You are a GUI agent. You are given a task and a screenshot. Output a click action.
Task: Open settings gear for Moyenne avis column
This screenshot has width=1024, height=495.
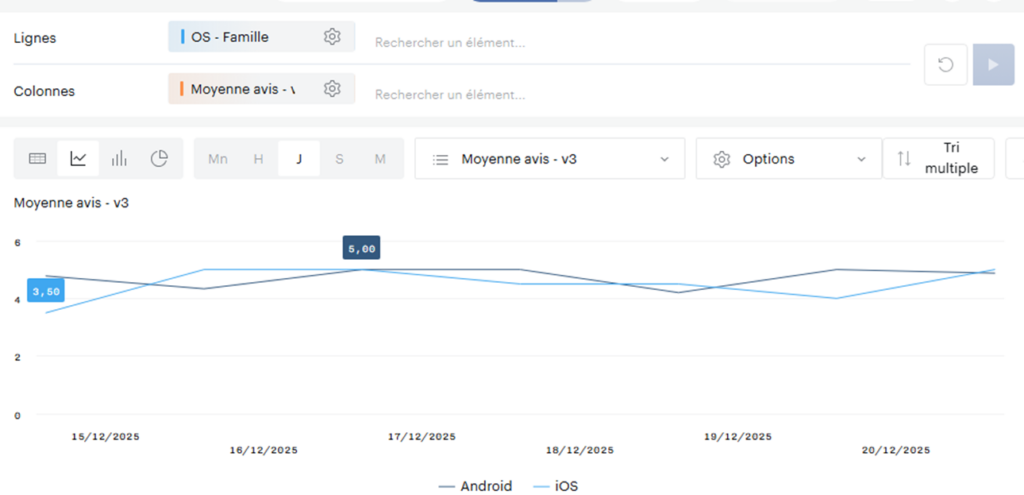click(332, 89)
